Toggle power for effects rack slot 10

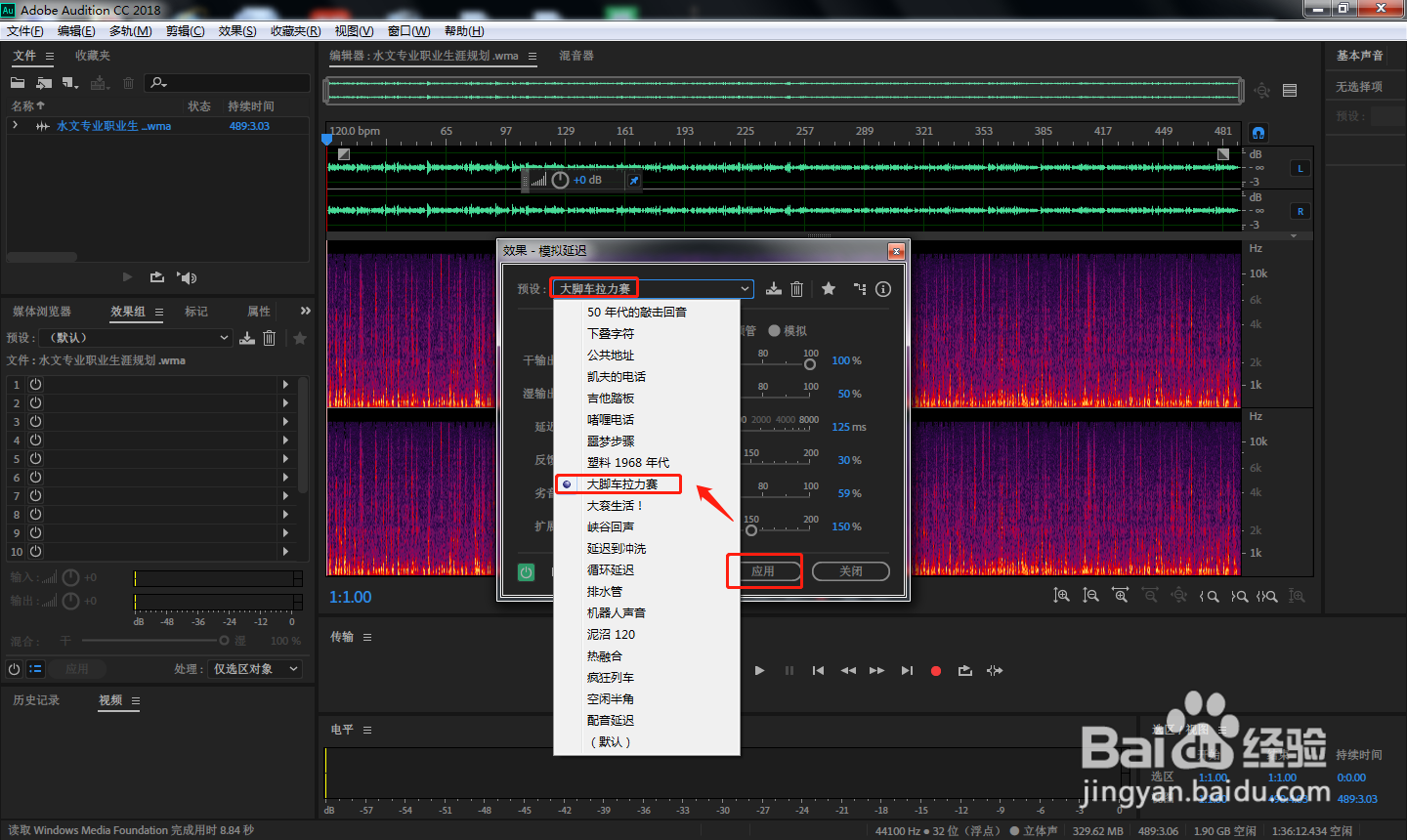click(x=35, y=551)
